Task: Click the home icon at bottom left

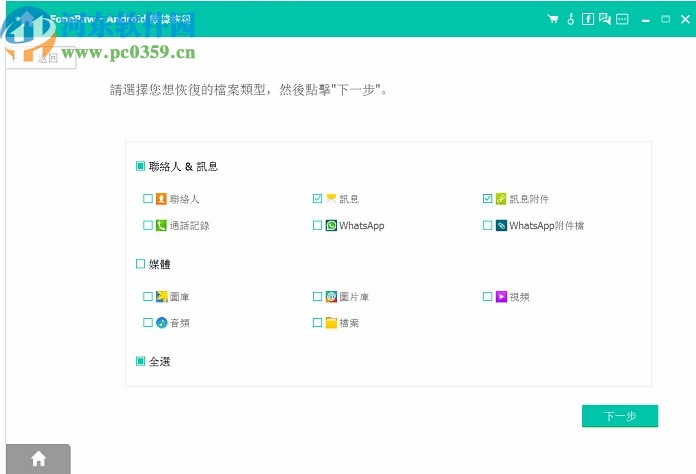Action: pos(39,458)
